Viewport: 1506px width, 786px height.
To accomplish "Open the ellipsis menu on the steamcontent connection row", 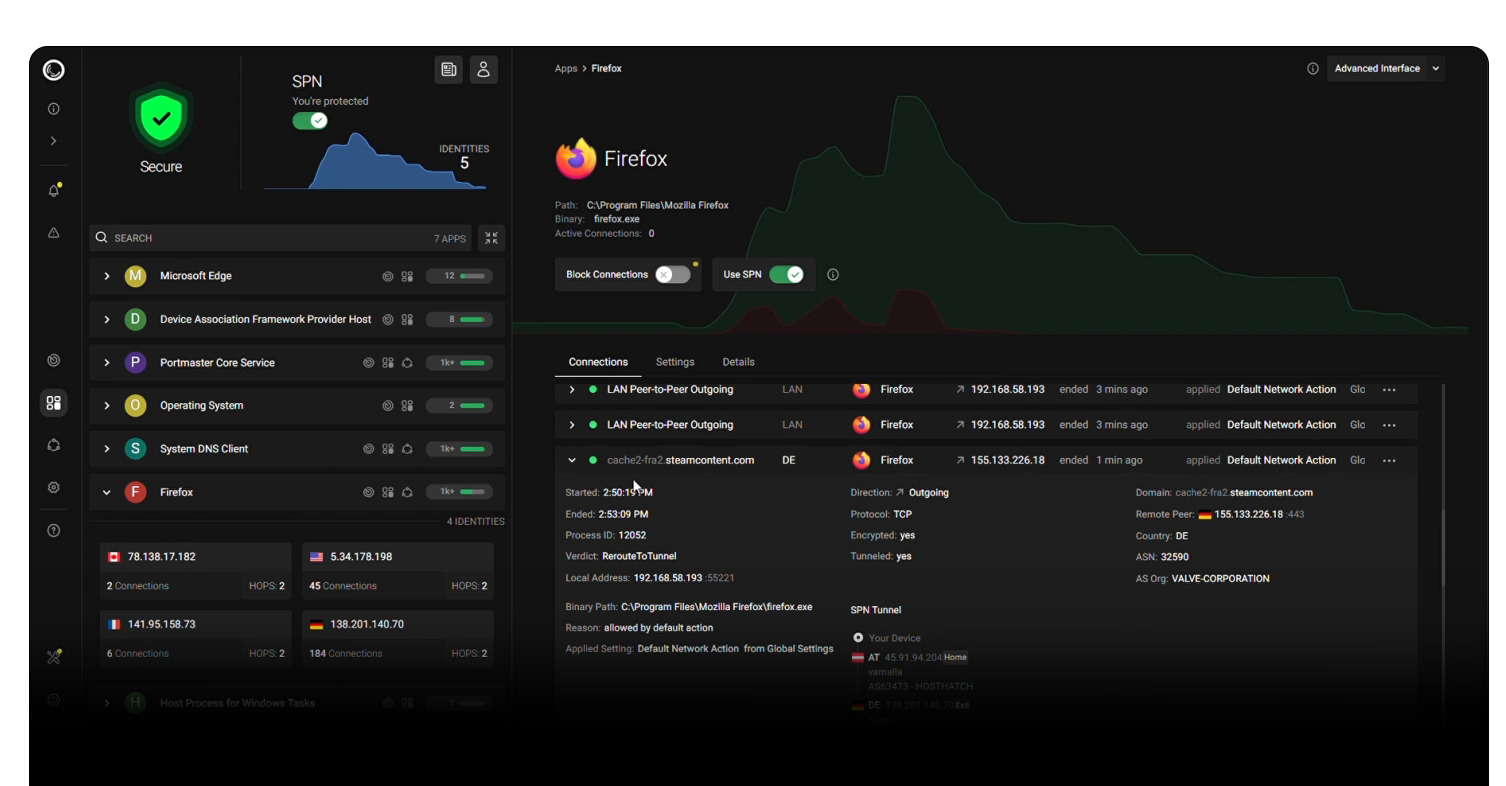I will pyautogui.click(x=1389, y=460).
